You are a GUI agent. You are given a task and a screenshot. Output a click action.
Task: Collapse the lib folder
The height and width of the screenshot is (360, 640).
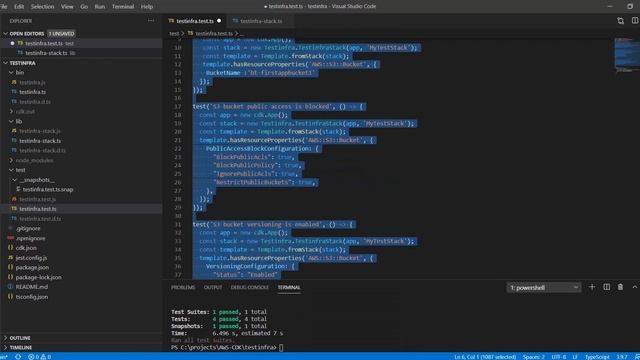[x=11, y=121]
